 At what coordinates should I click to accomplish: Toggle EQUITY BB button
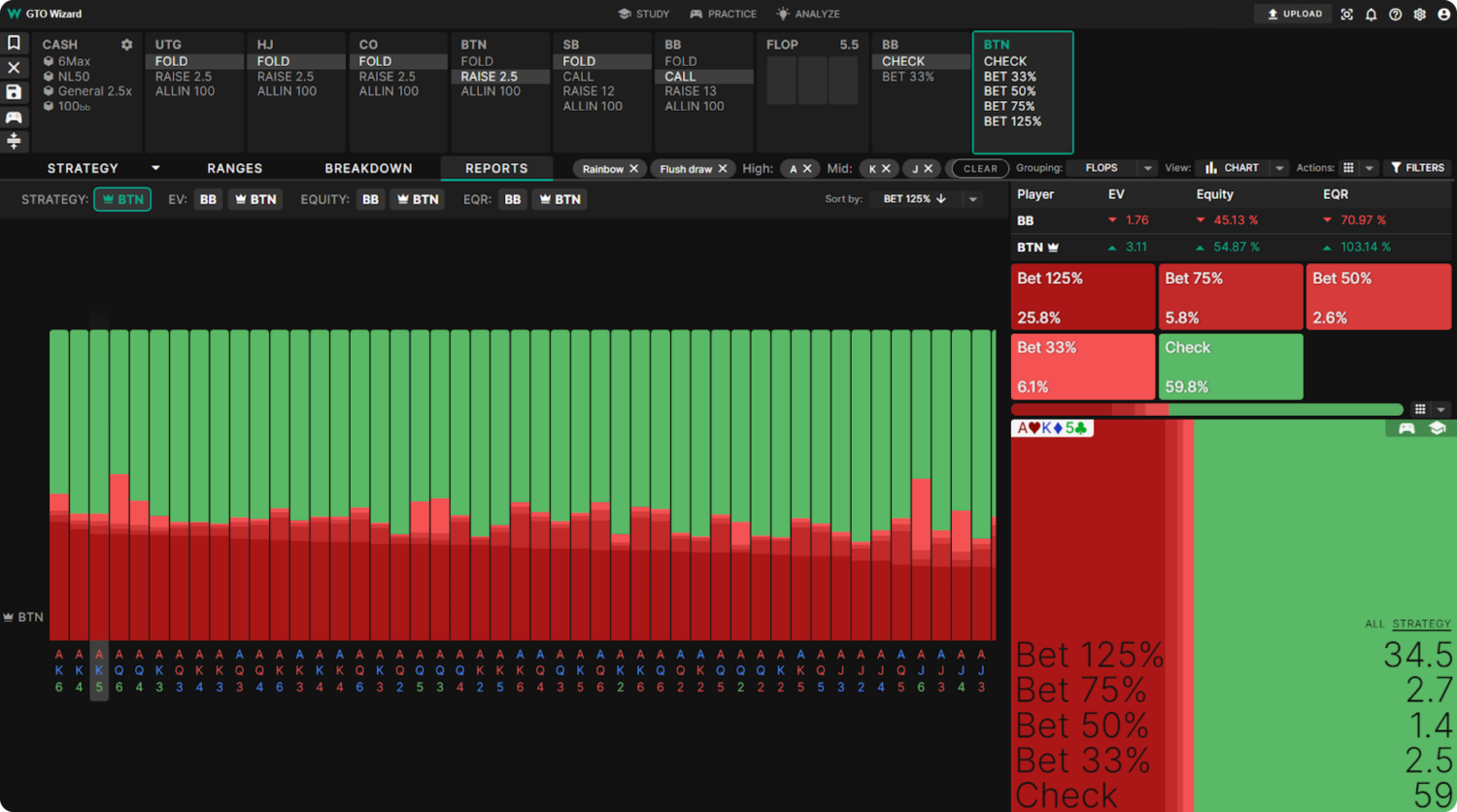pos(370,199)
